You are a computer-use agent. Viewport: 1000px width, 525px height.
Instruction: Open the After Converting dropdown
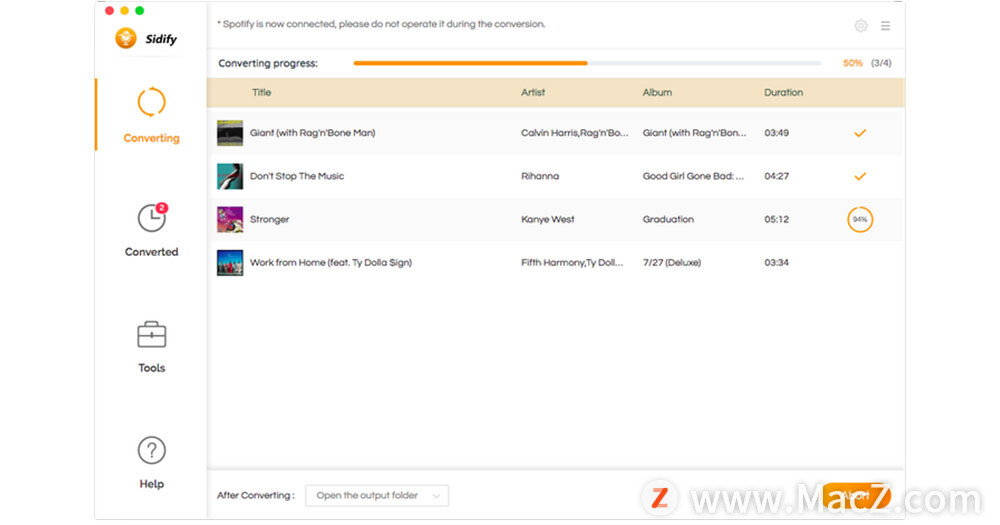pos(377,496)
